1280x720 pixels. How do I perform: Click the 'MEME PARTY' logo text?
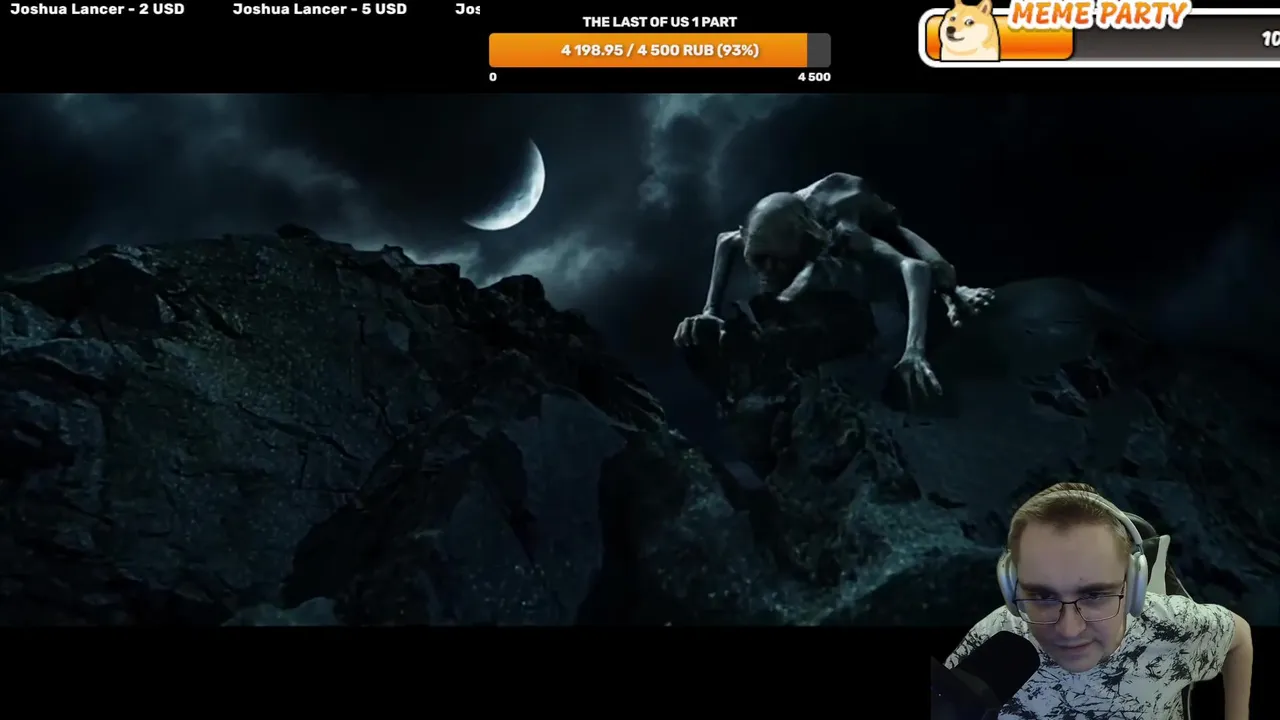(x=1098, y=14)
